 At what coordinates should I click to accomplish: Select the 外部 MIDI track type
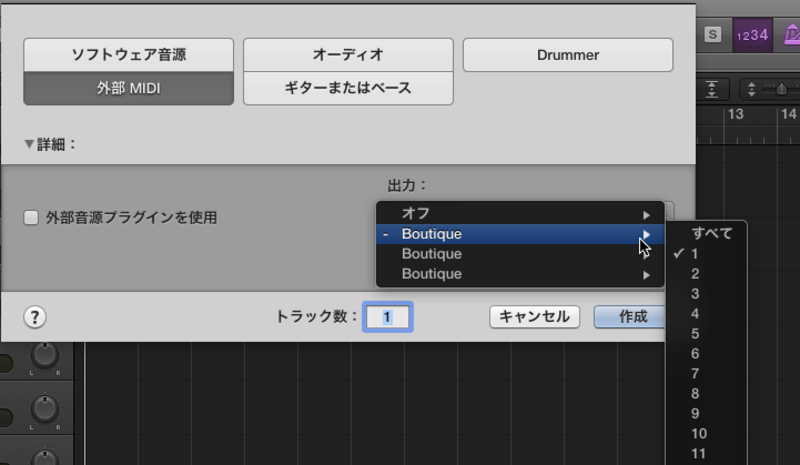[128, 88]
